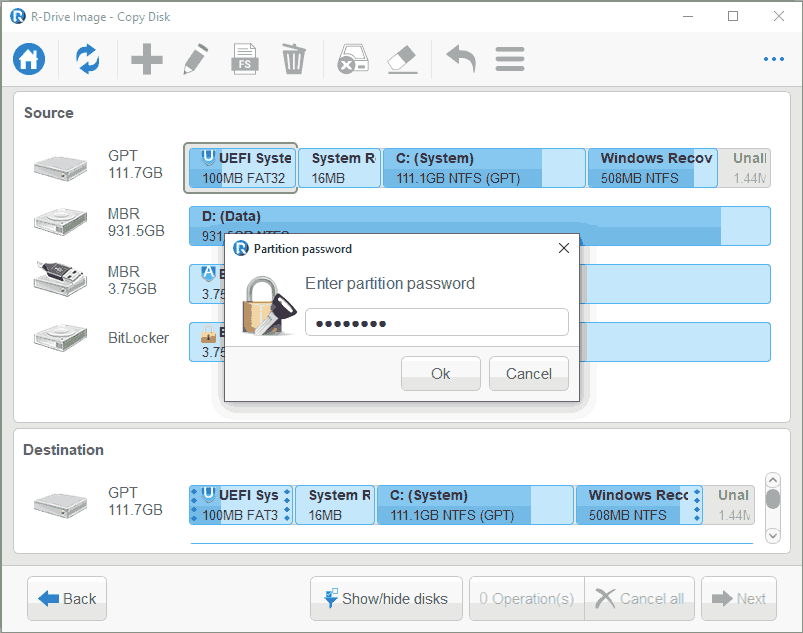Click the plus Create partition icon
Image resolution: width=803 pixels, height=633 pixels.
click(147, 59)
